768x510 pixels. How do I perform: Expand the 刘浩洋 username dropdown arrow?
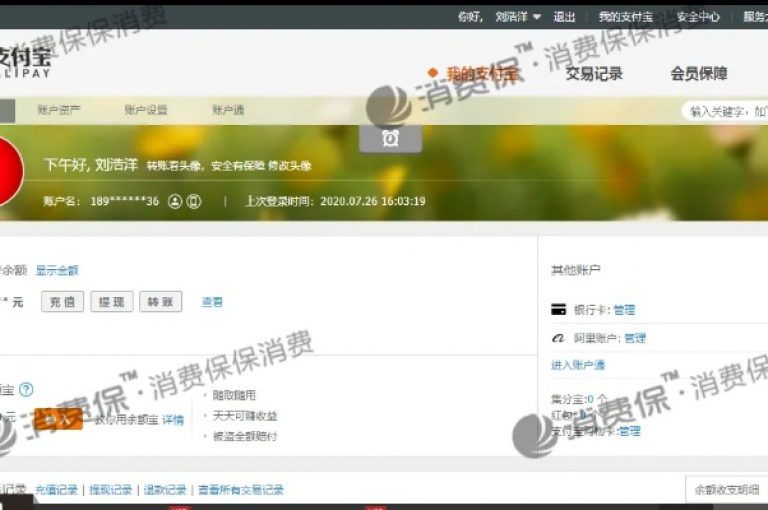tap(537, 17)
